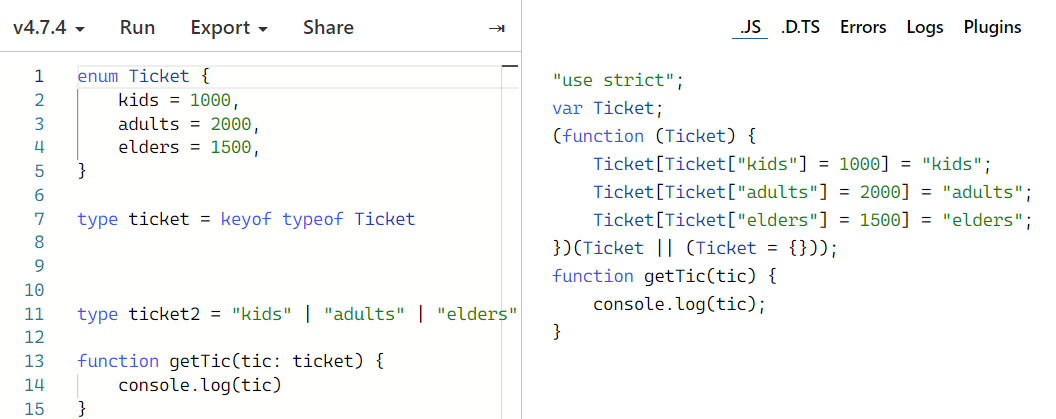Click 'adults = 2000,' in the editor
Image resolution: width=1056 pixels, height=419 pixels.
click(189, 124)
